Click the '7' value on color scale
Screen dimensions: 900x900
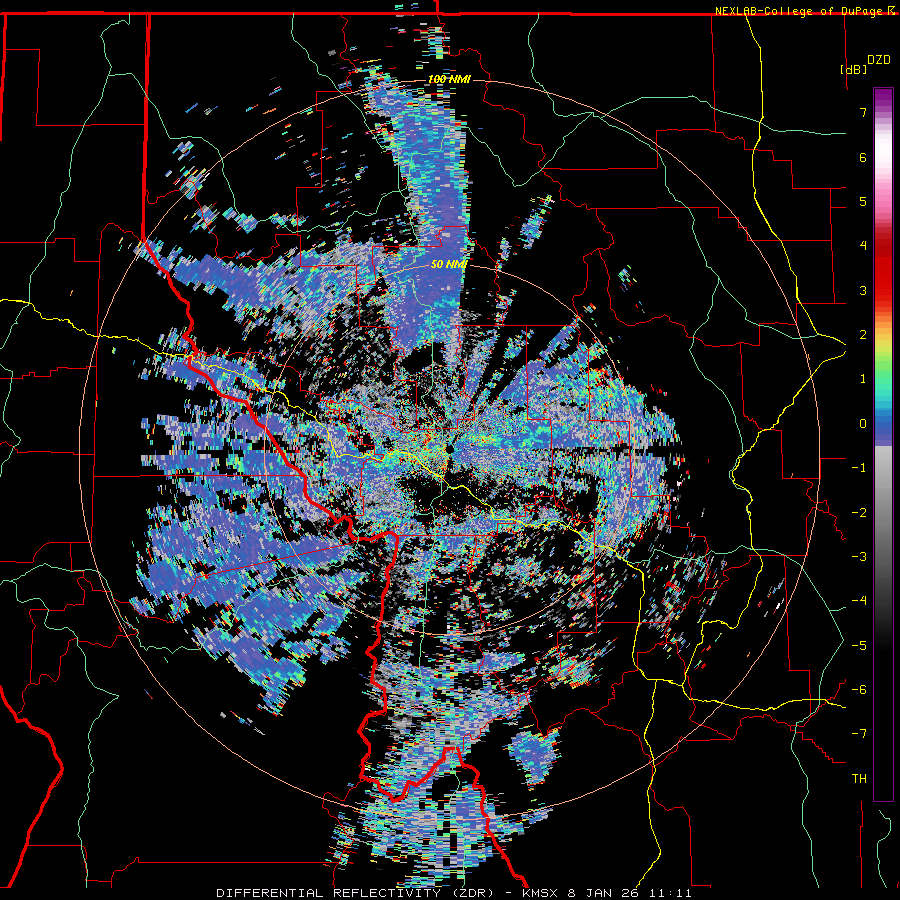863,112
